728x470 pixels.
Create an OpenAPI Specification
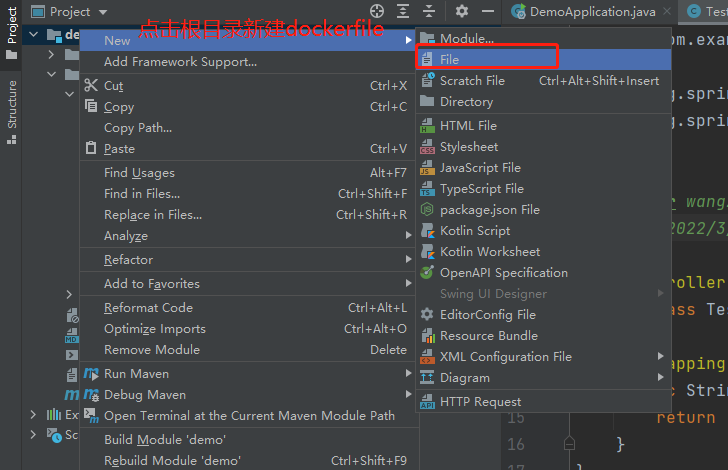click(543, 273)
